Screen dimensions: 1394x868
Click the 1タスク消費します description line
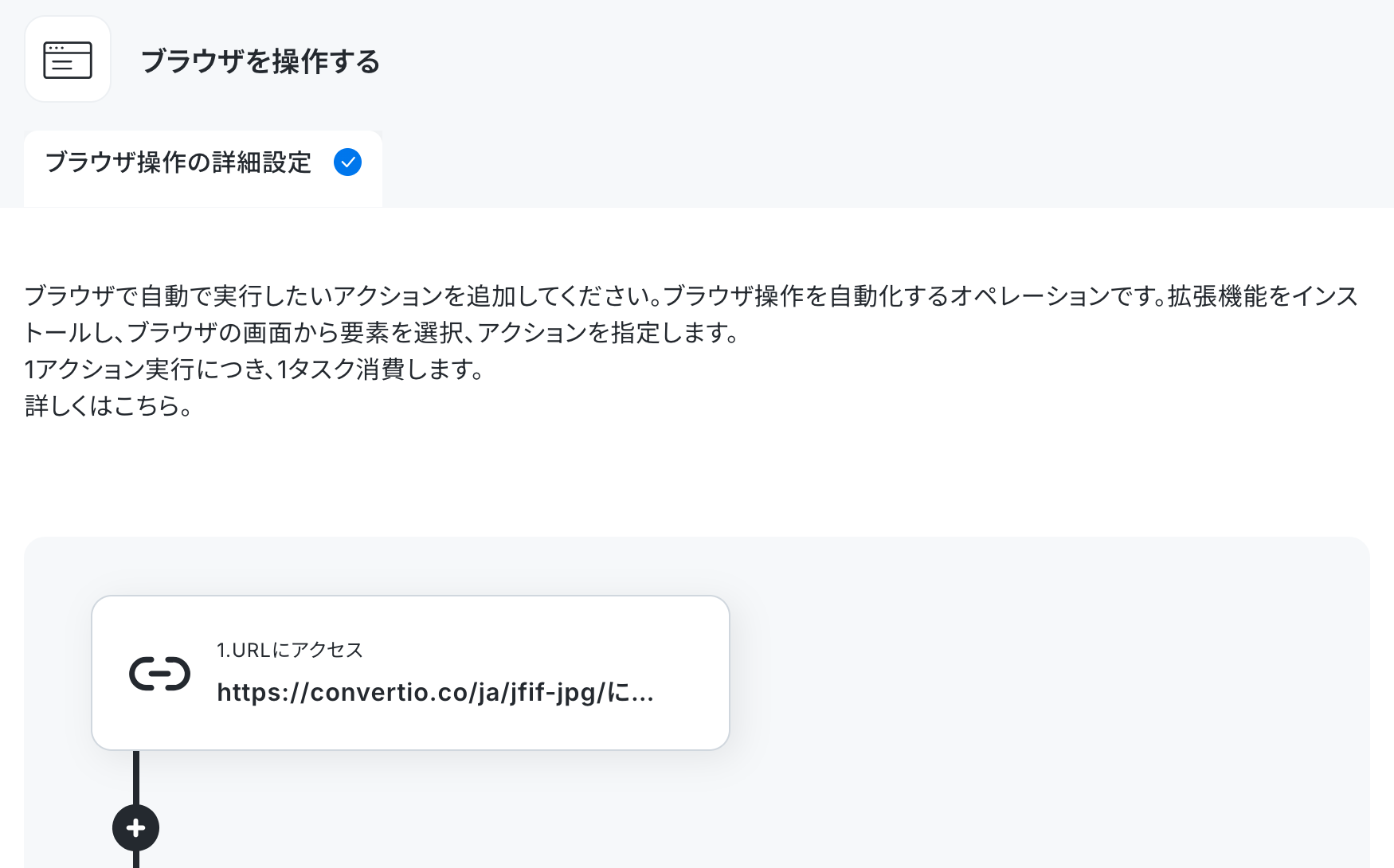[254, 369]
